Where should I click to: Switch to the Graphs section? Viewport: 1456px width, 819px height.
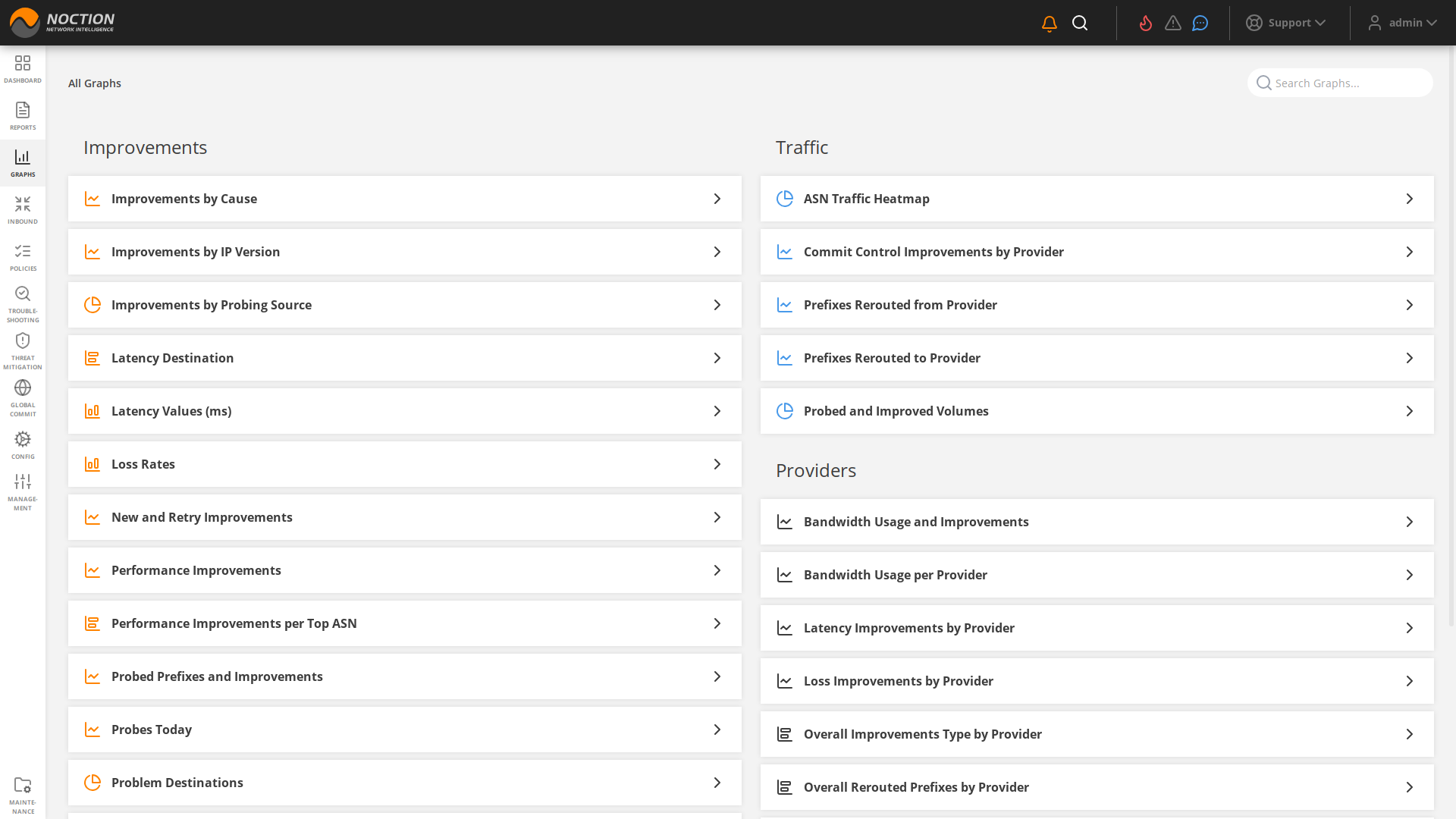pos(23,162)
